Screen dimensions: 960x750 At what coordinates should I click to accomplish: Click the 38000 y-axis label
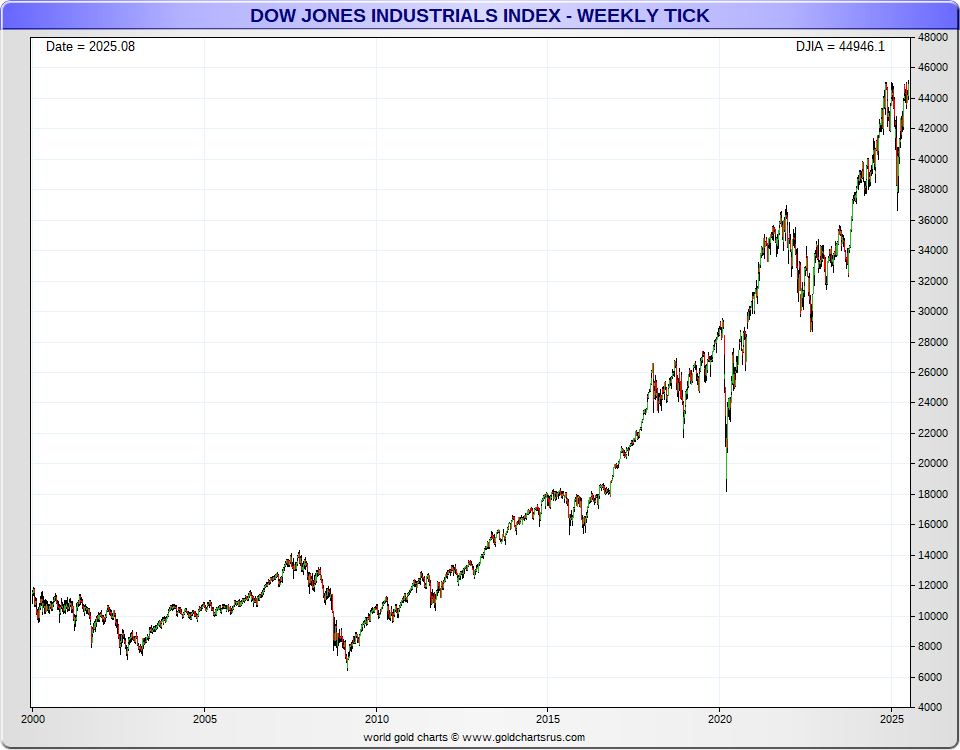point(933,189)
